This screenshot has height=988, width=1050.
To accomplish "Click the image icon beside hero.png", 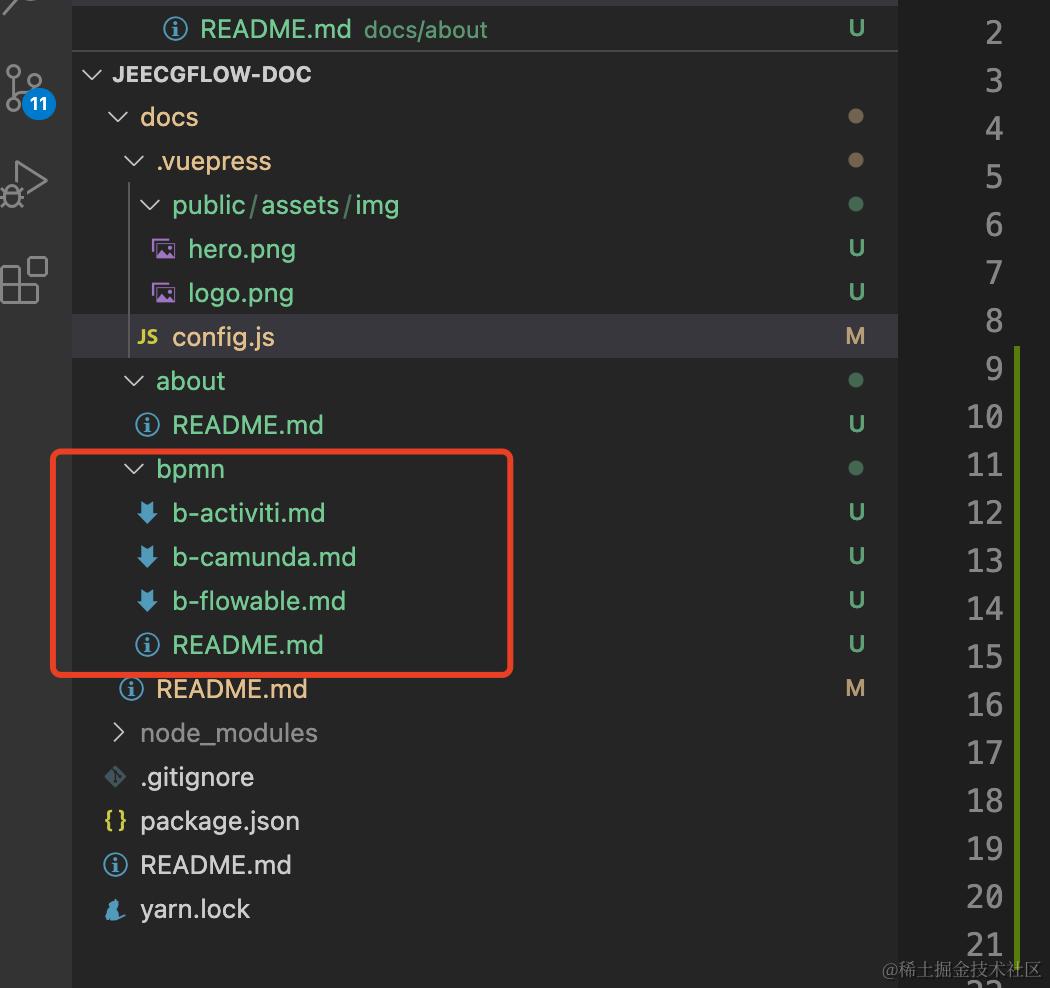I will coord(163,249).
